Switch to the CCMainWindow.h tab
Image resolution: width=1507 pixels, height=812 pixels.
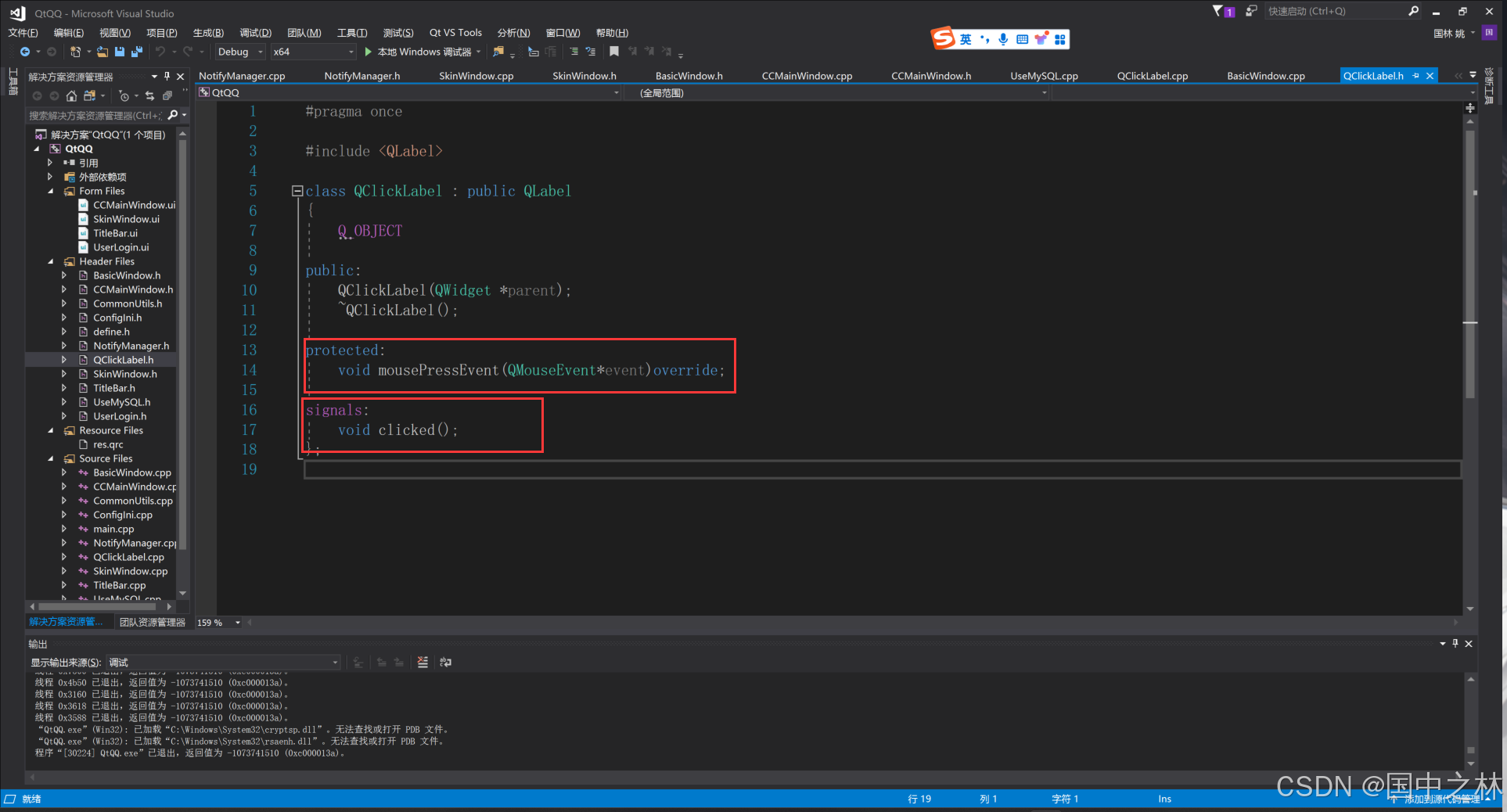click(x=931, y=76)
